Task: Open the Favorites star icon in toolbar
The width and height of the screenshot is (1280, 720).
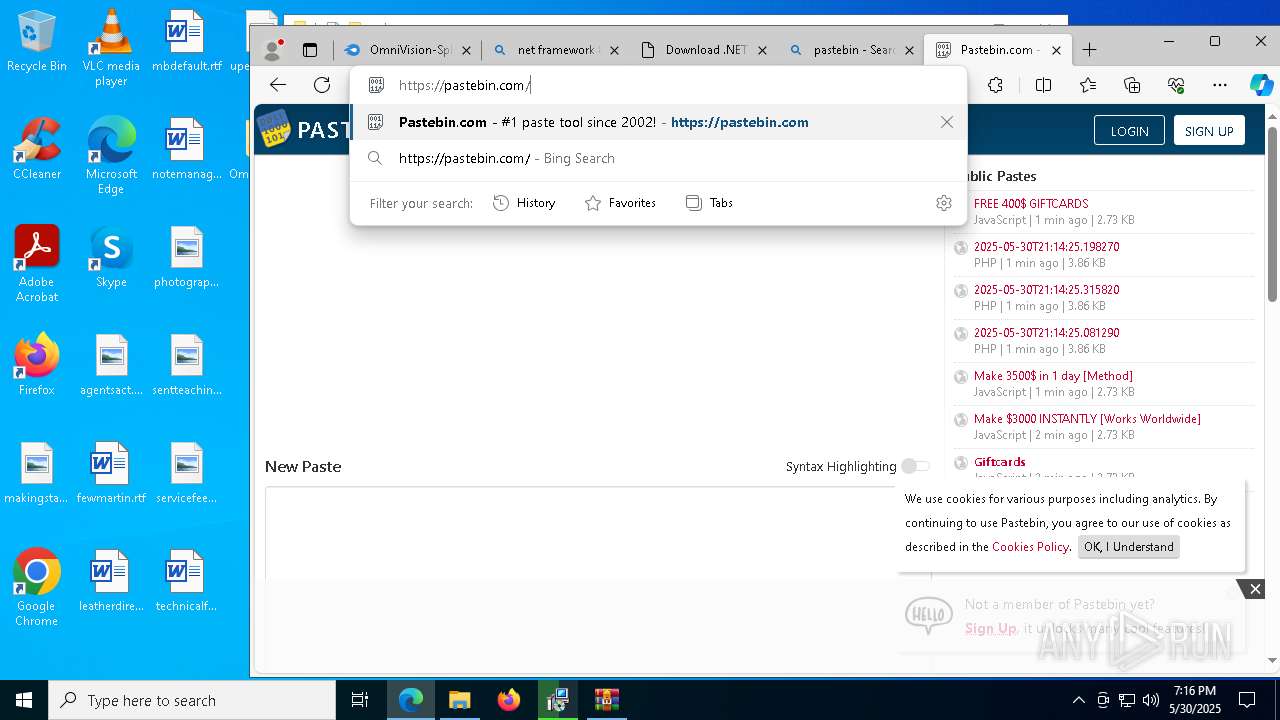Action: point(1088,85)
